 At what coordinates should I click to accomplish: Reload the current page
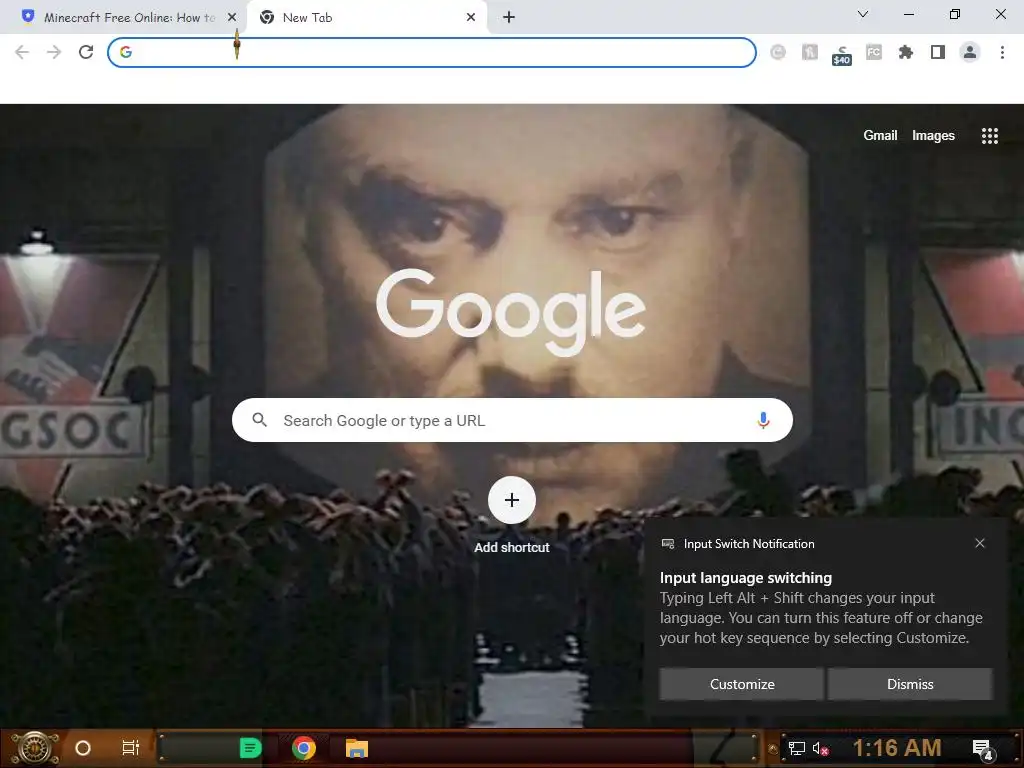coord(86,52)
